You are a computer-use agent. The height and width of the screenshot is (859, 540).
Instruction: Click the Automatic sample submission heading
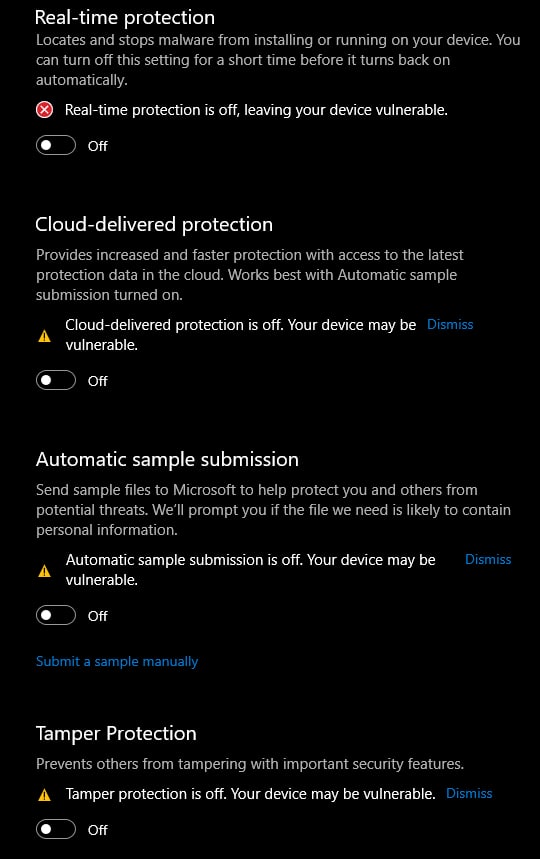coord(168,460)
